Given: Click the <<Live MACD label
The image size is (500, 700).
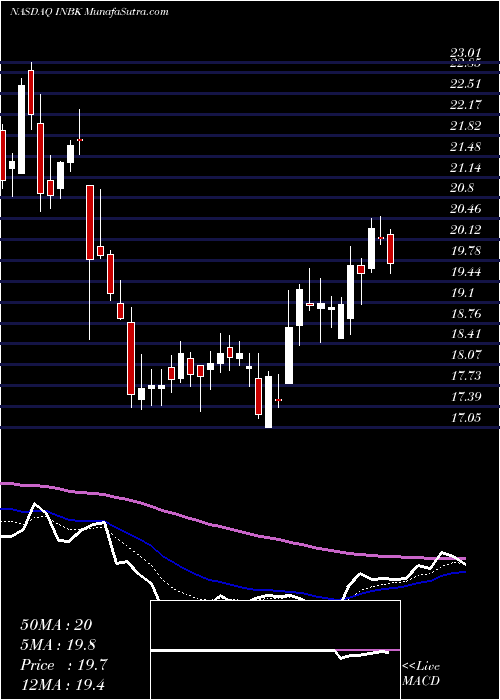Looking at the screenshot, I should click(x=421, y=673).
